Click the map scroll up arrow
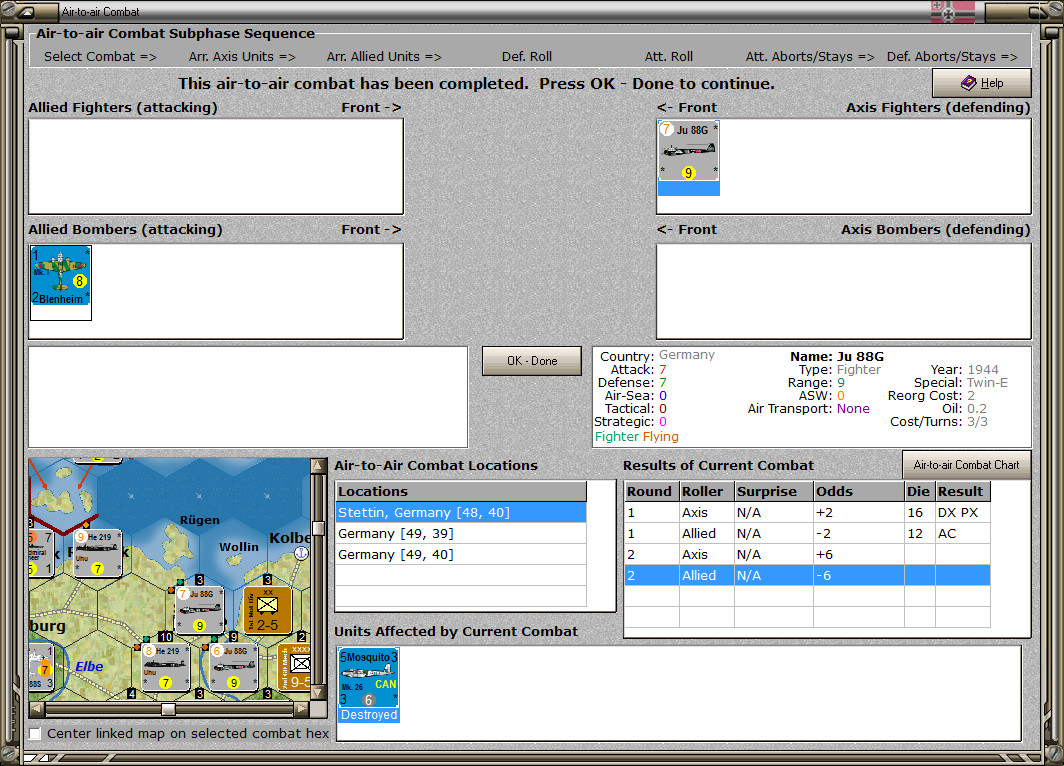Viewport: 1064px width, 766px height. tap(317, 465)
